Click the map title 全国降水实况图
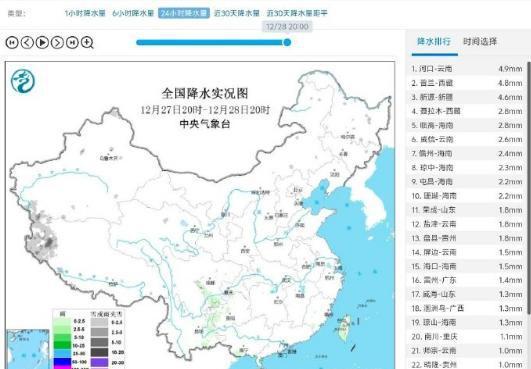The width and height of the screenshot is (531, 369). [205, 93]
